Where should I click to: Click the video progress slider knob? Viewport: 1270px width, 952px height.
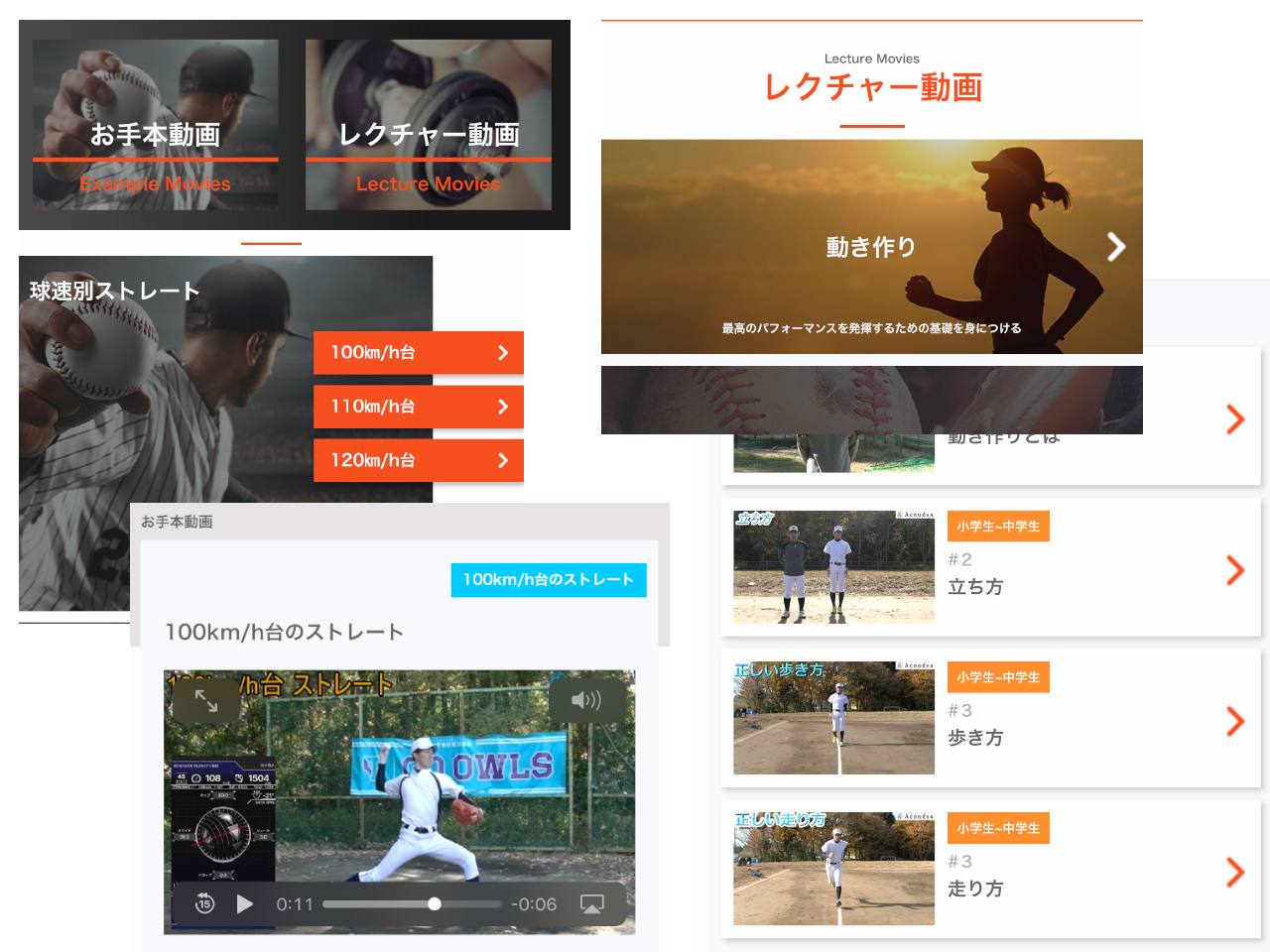[435, 904]
